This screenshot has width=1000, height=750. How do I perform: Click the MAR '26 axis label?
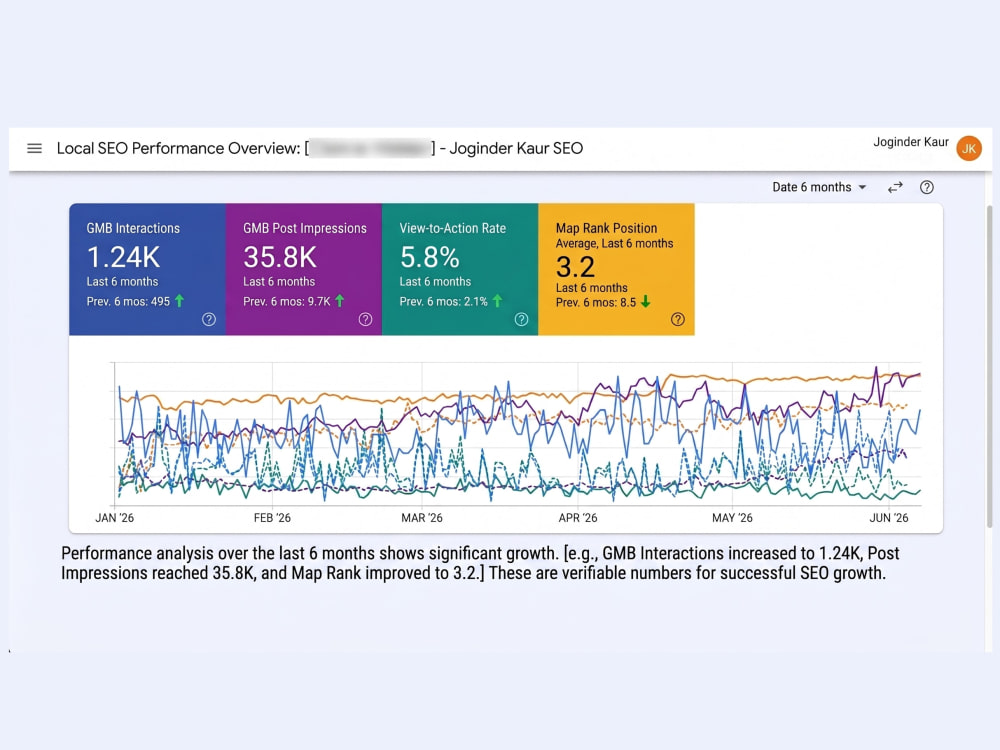(x=422, y=518)
